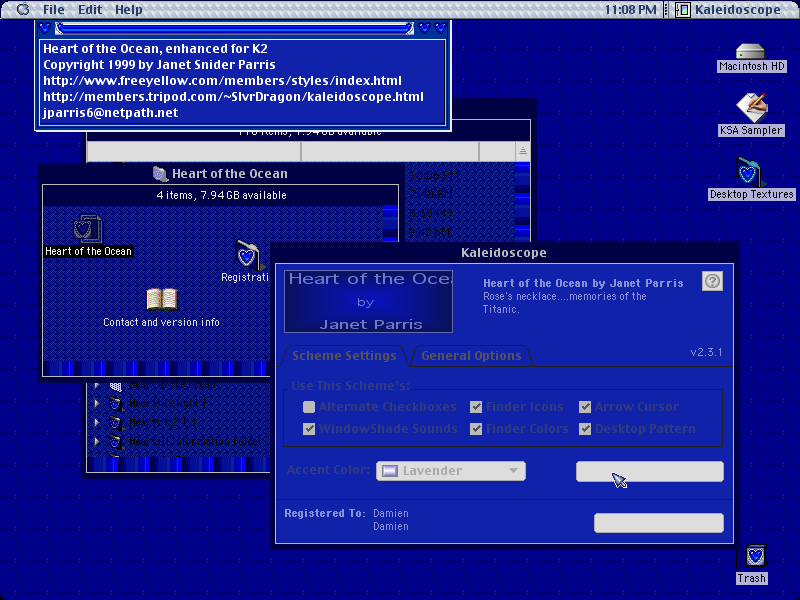
Task: Click the inner right heart button of info window
Action: point(424,29)
